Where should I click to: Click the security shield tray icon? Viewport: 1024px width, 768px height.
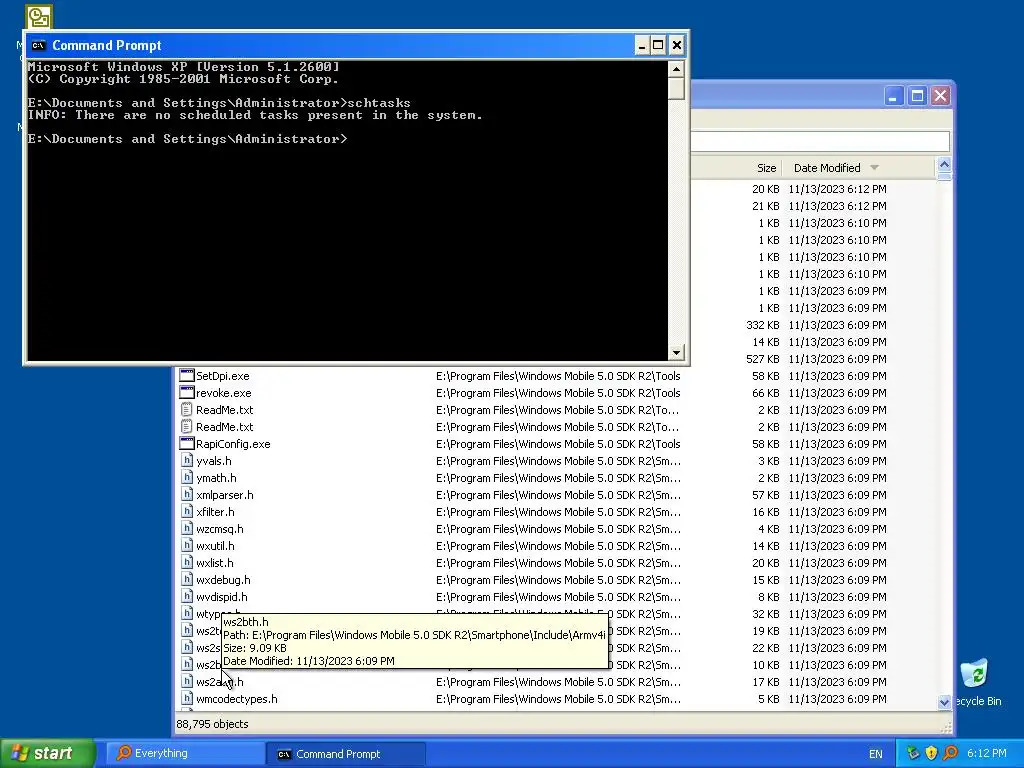[x=931, y=753]
